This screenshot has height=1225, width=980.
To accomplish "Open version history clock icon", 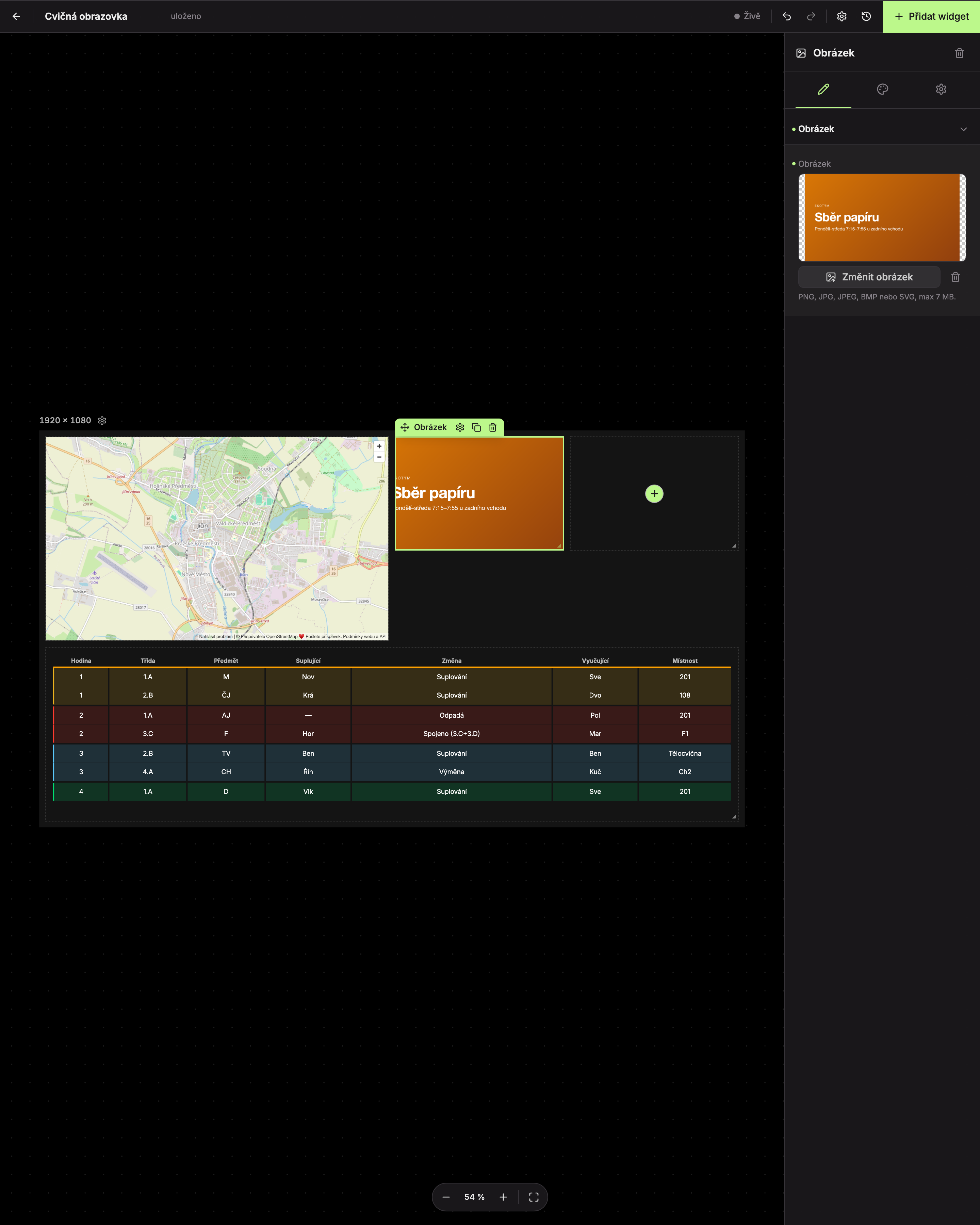I will pos(866,16).
